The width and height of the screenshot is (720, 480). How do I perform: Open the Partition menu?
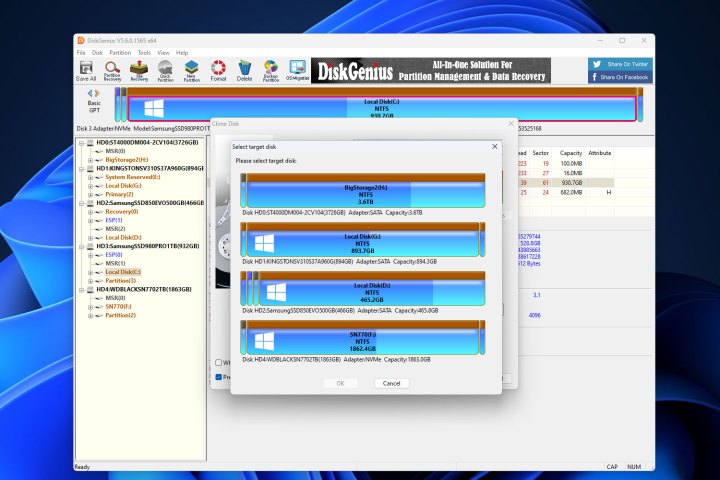(119, 52)
